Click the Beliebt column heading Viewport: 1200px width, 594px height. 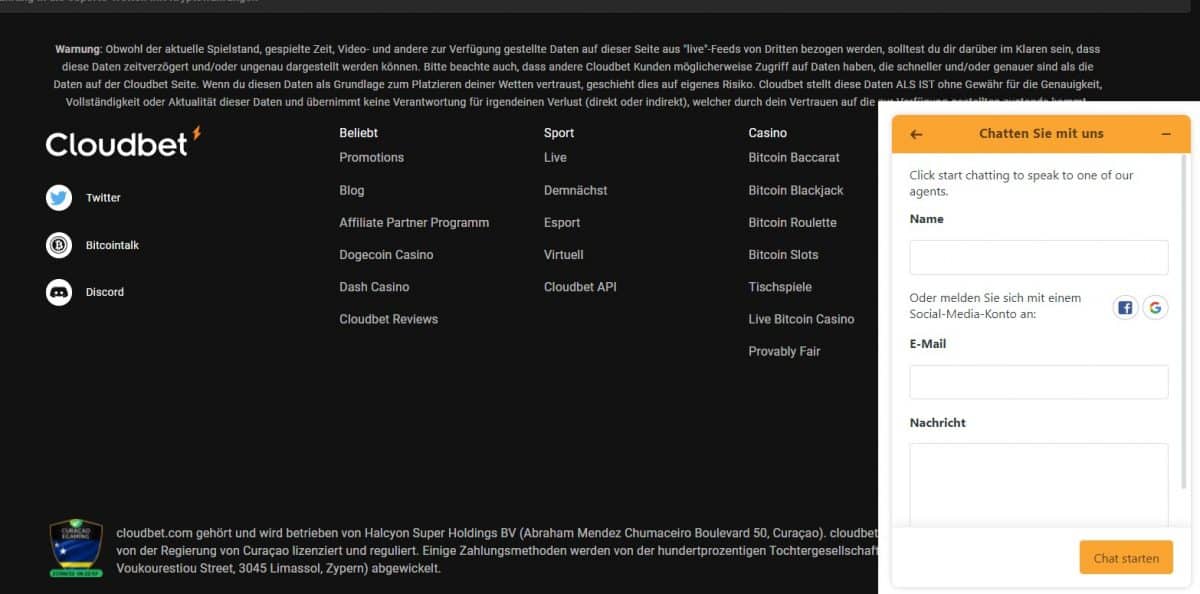click(358, 133)
